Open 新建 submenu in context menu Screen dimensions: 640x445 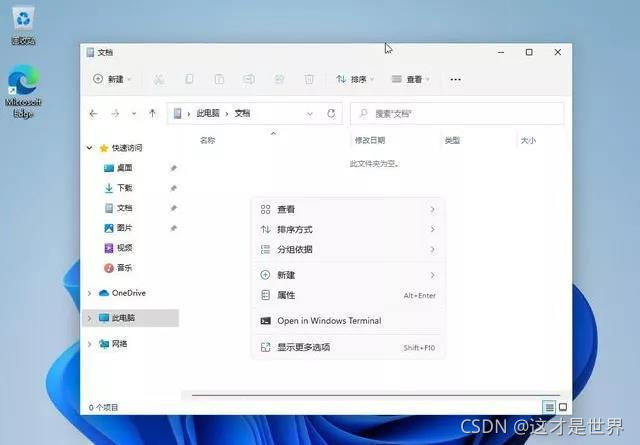[348, 275]
